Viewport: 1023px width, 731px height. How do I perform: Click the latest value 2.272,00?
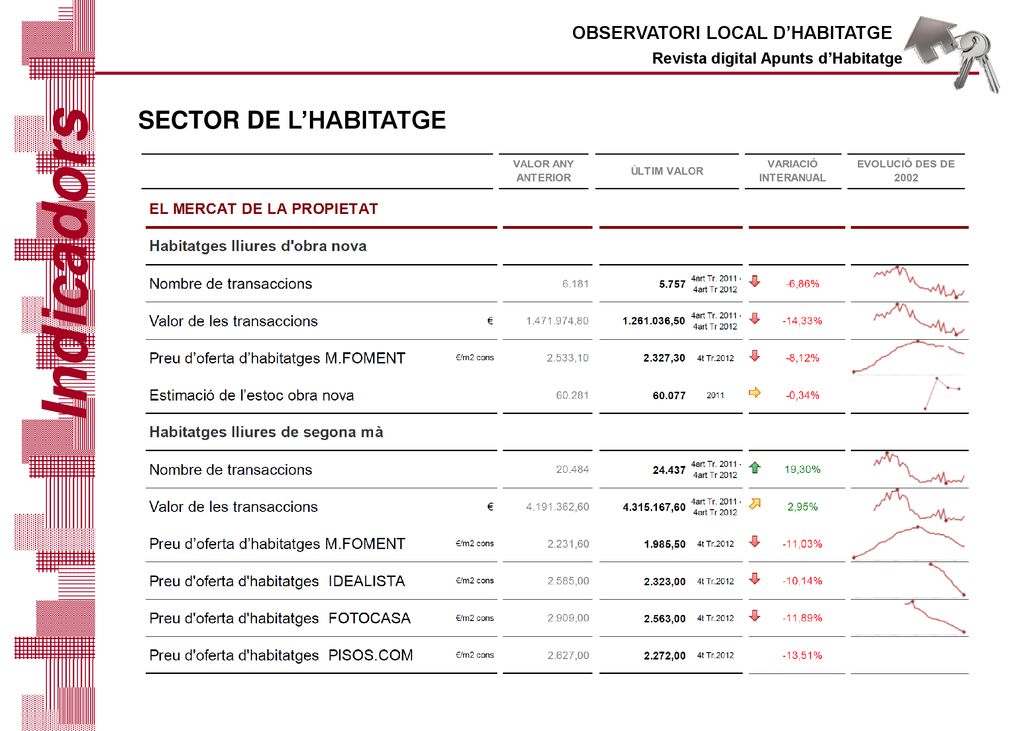(x=664, y=656)
